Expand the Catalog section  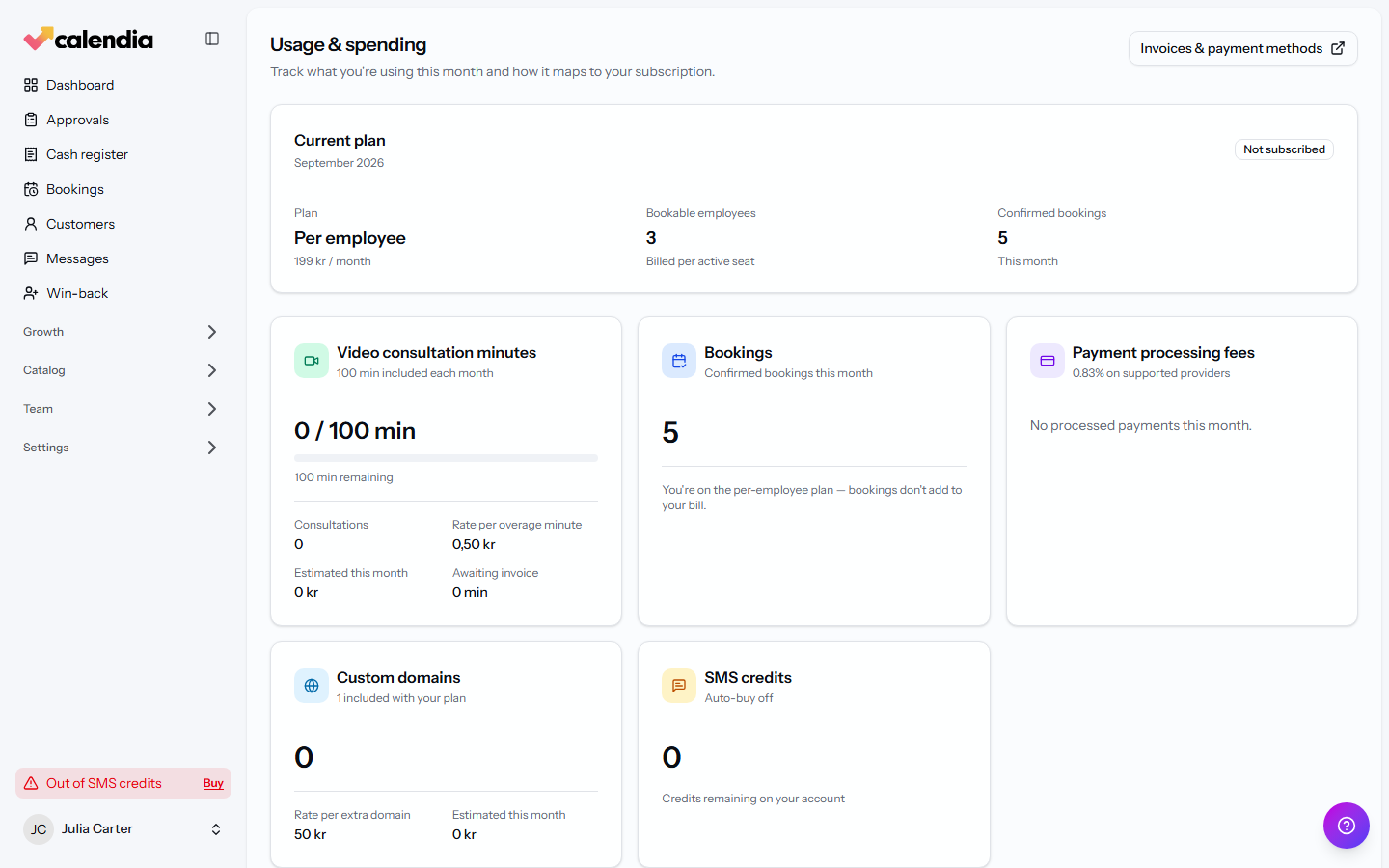tap(123, 370)
